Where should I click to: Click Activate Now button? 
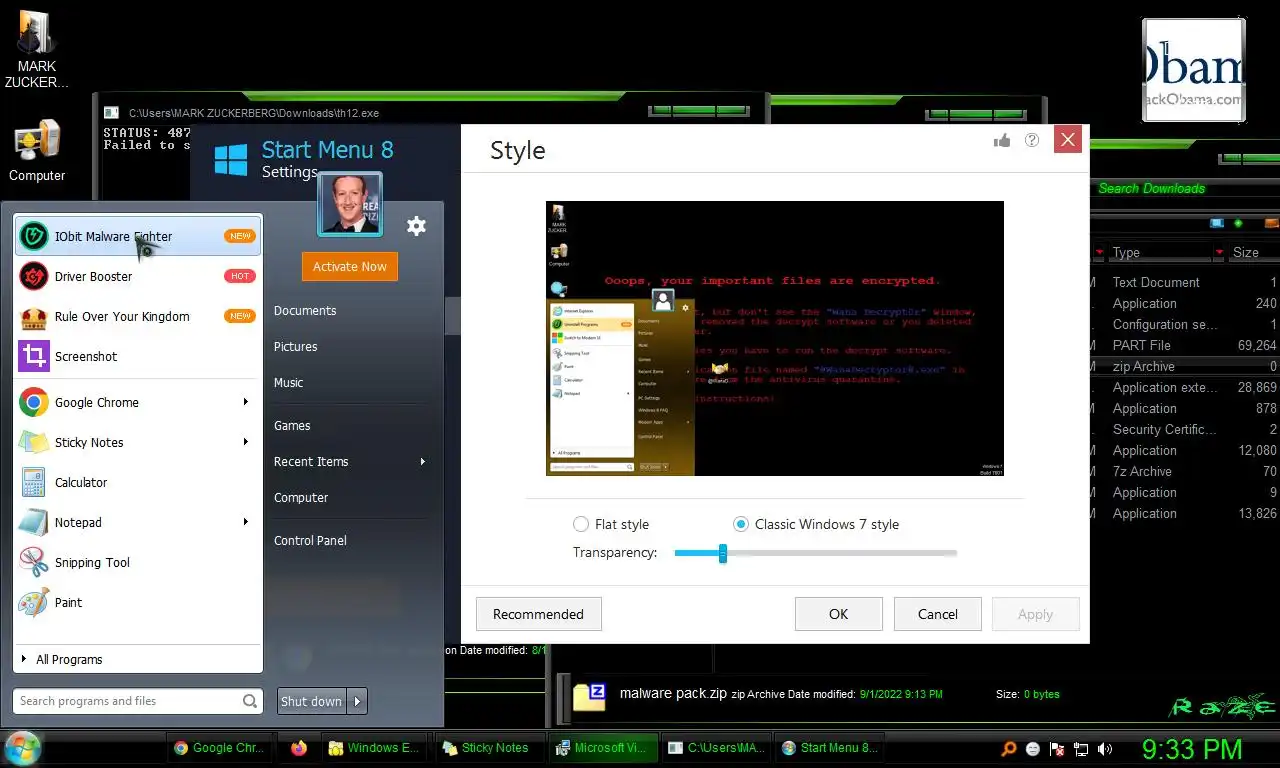click(x=349, y=266)
